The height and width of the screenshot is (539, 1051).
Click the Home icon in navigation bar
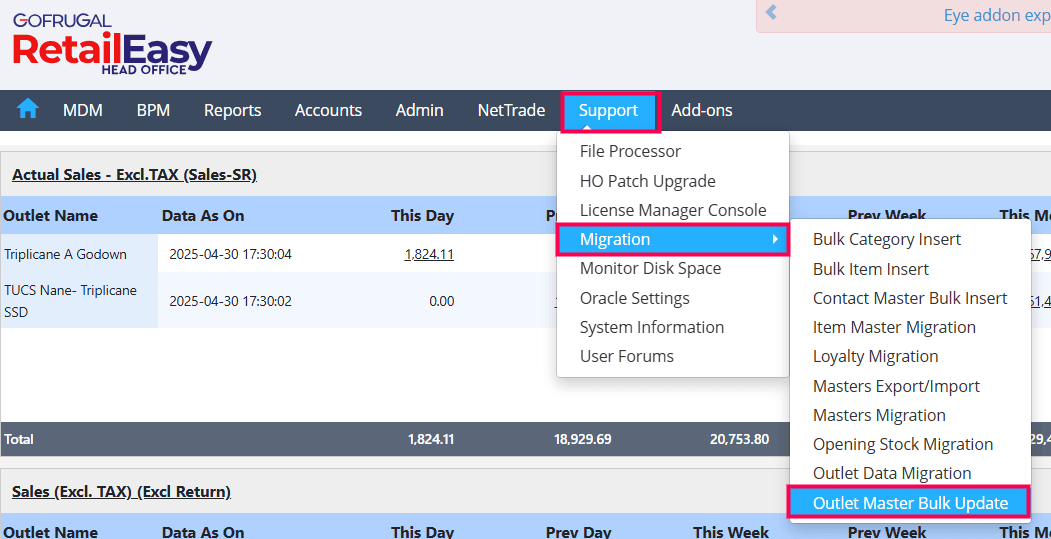[x=27, y=110]
